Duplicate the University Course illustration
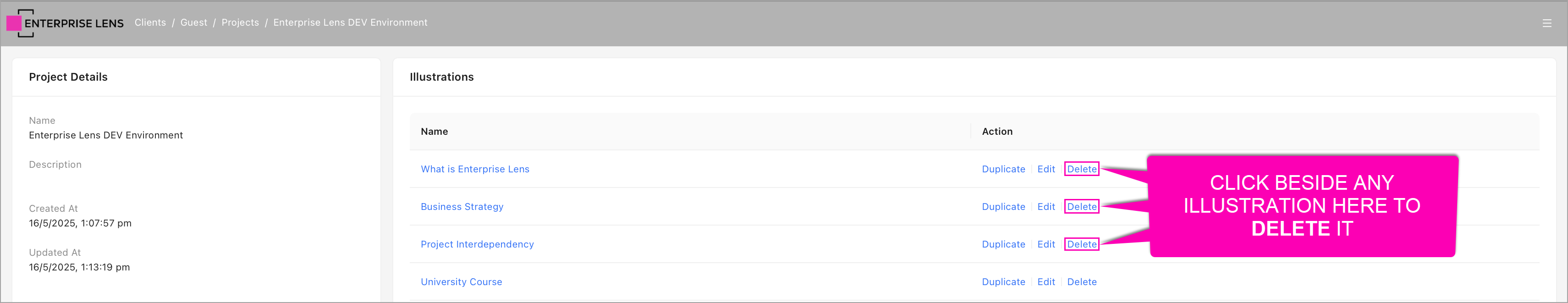This screenshot has height=303, width=1568. point(1003,282)
